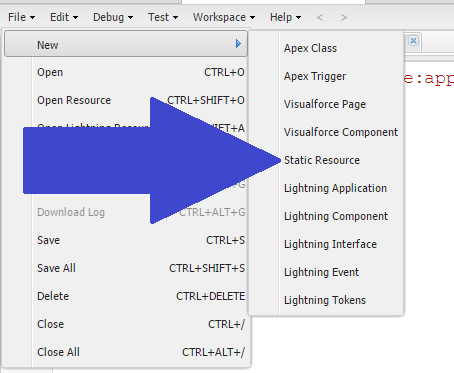Open the Debug dropdown menu

(113, 17)
